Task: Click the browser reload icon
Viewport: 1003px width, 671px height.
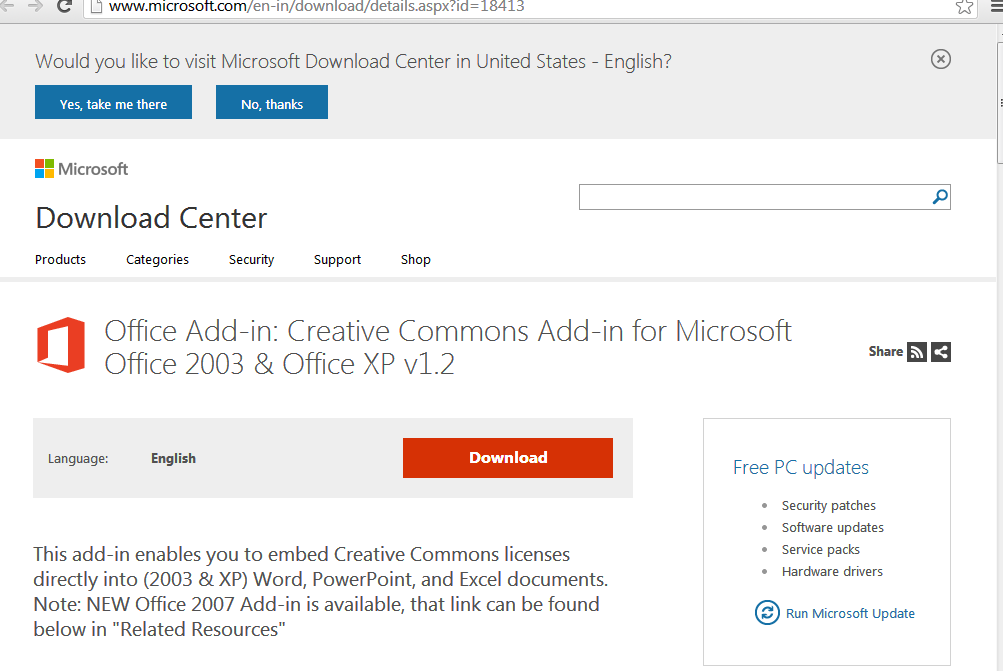Action: (64, 6)
